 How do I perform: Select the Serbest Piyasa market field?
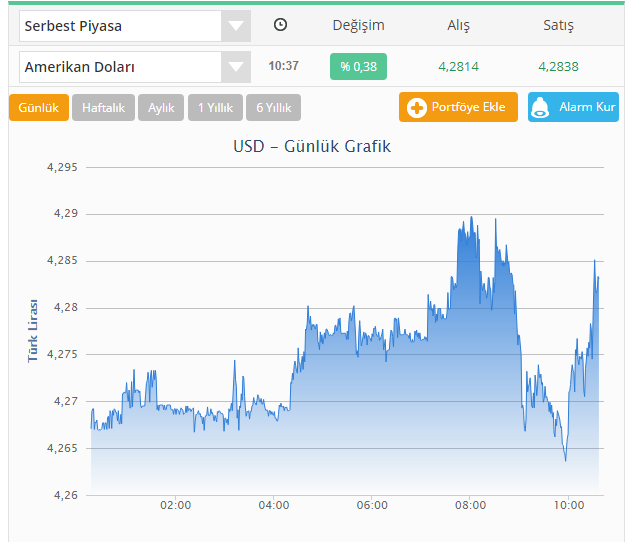click(119, 26)
